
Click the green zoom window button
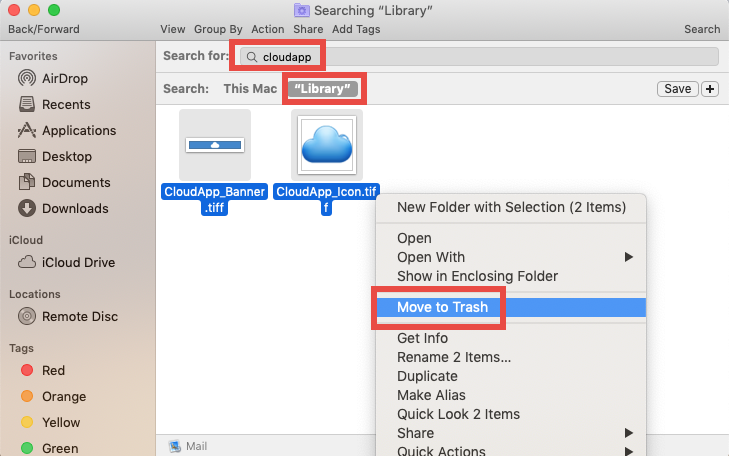pos(54,10)
